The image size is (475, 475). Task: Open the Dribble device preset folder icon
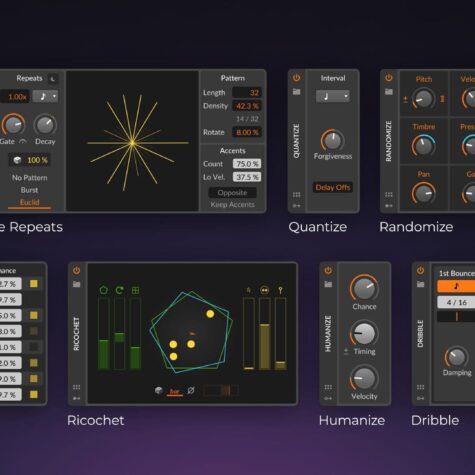420,284
